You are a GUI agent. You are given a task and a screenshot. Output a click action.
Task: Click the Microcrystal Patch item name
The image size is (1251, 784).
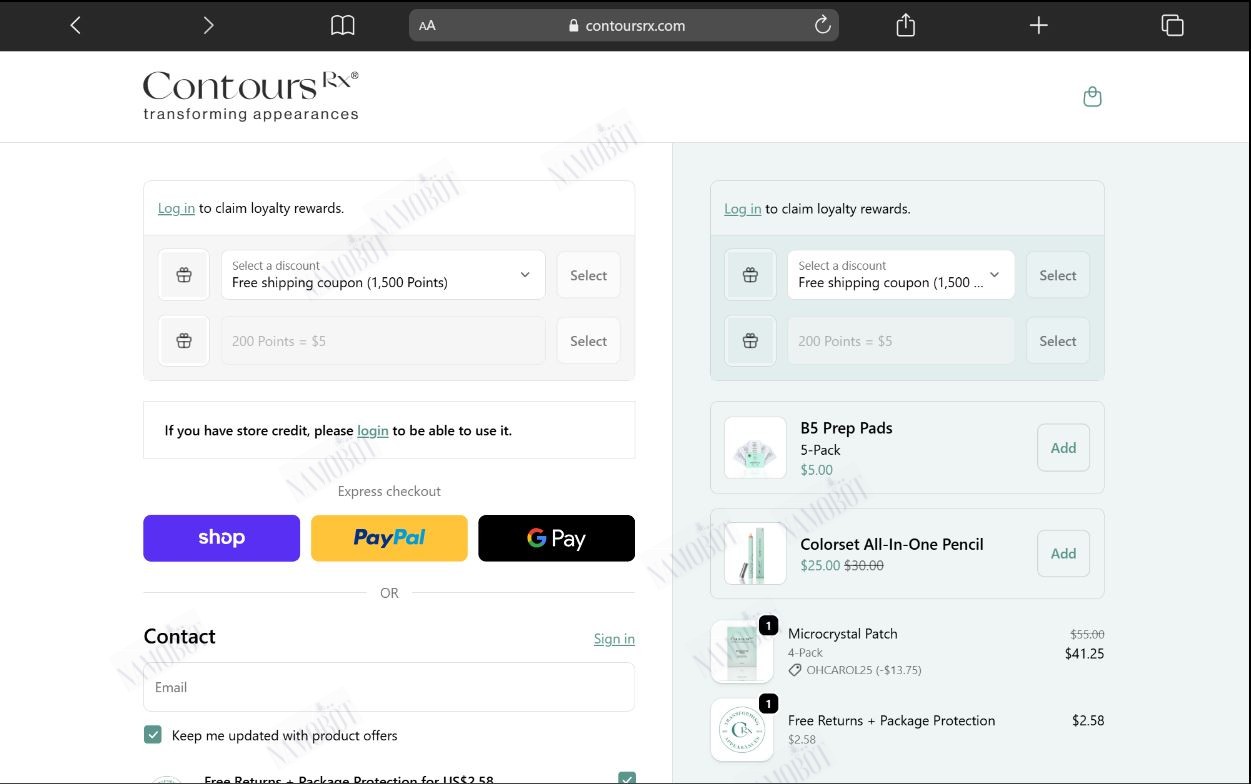click(842, 634)
